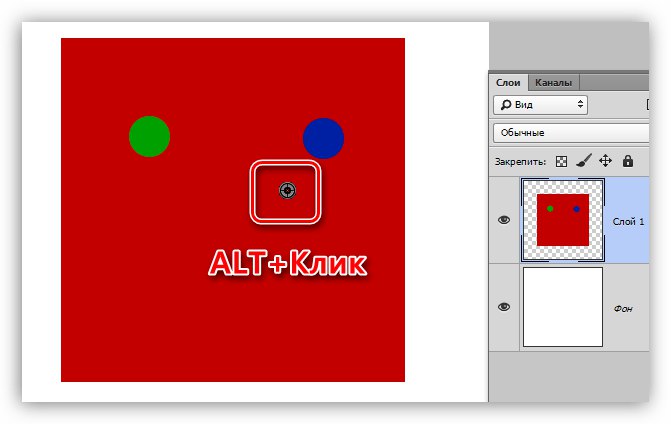Click the Фон layer name
Screen dimensions: 671x424
[623, 308]
